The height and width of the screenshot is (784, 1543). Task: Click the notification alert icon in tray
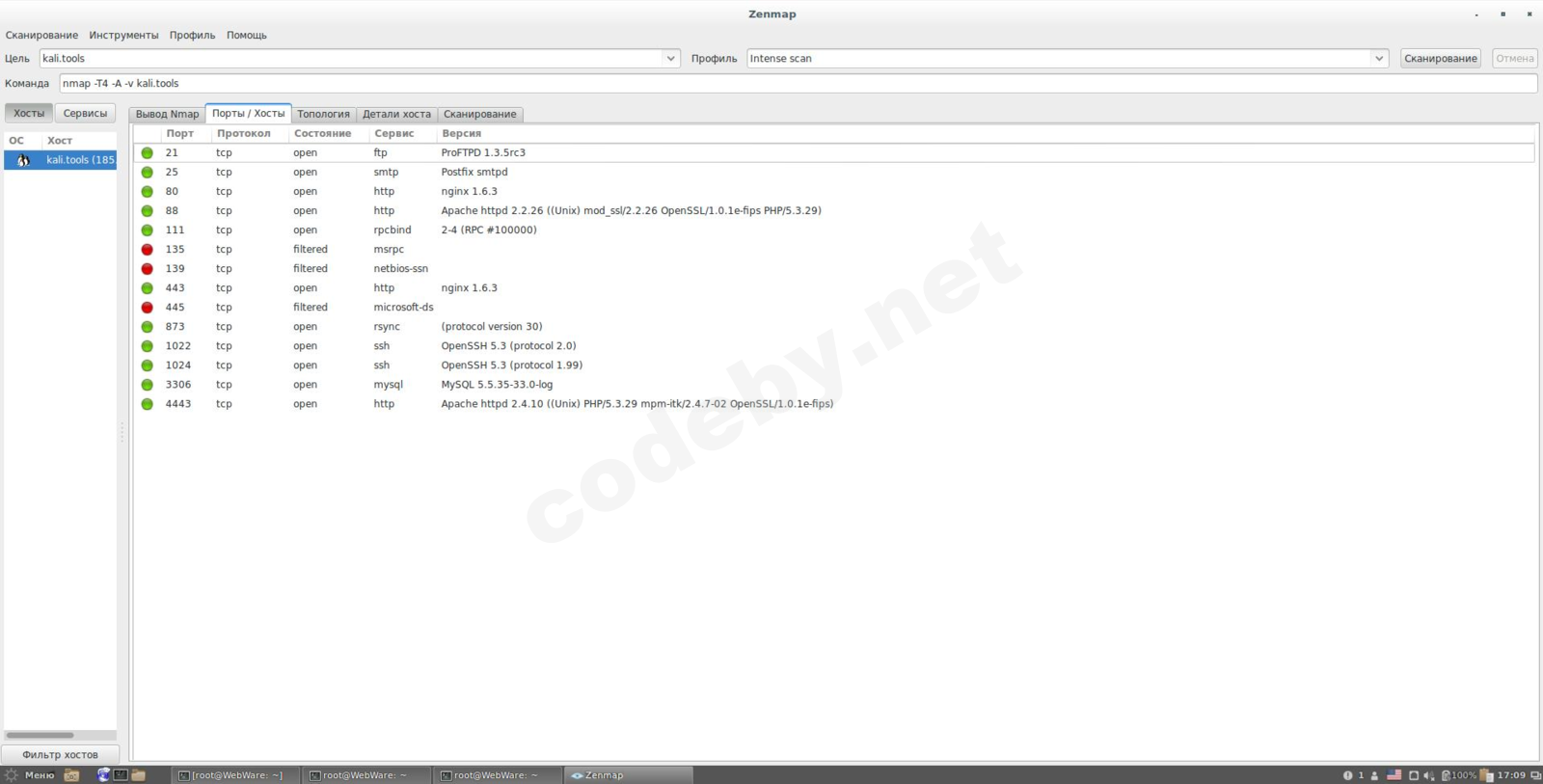click(x=1347, y=775)
